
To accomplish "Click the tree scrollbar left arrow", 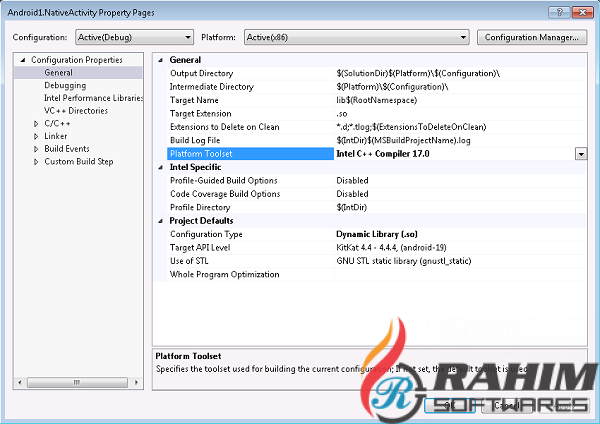I will point(20,382).
